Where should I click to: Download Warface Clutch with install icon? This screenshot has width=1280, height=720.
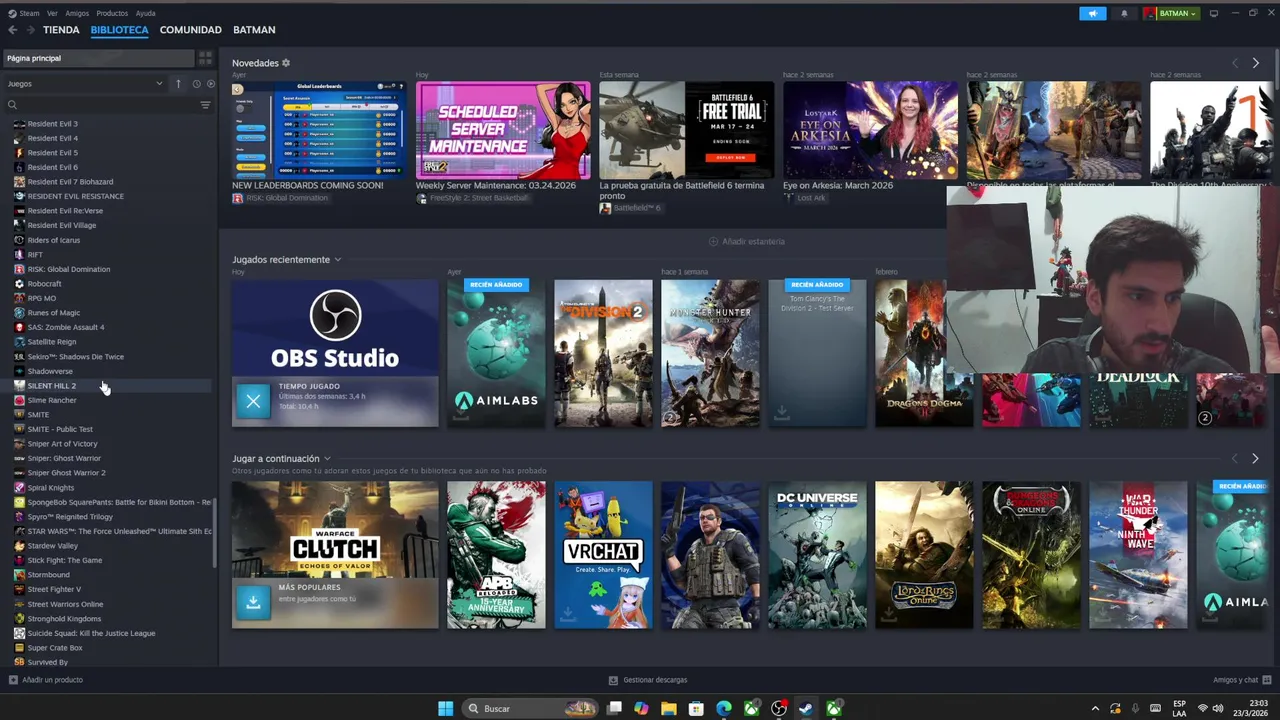pos(253,602)
